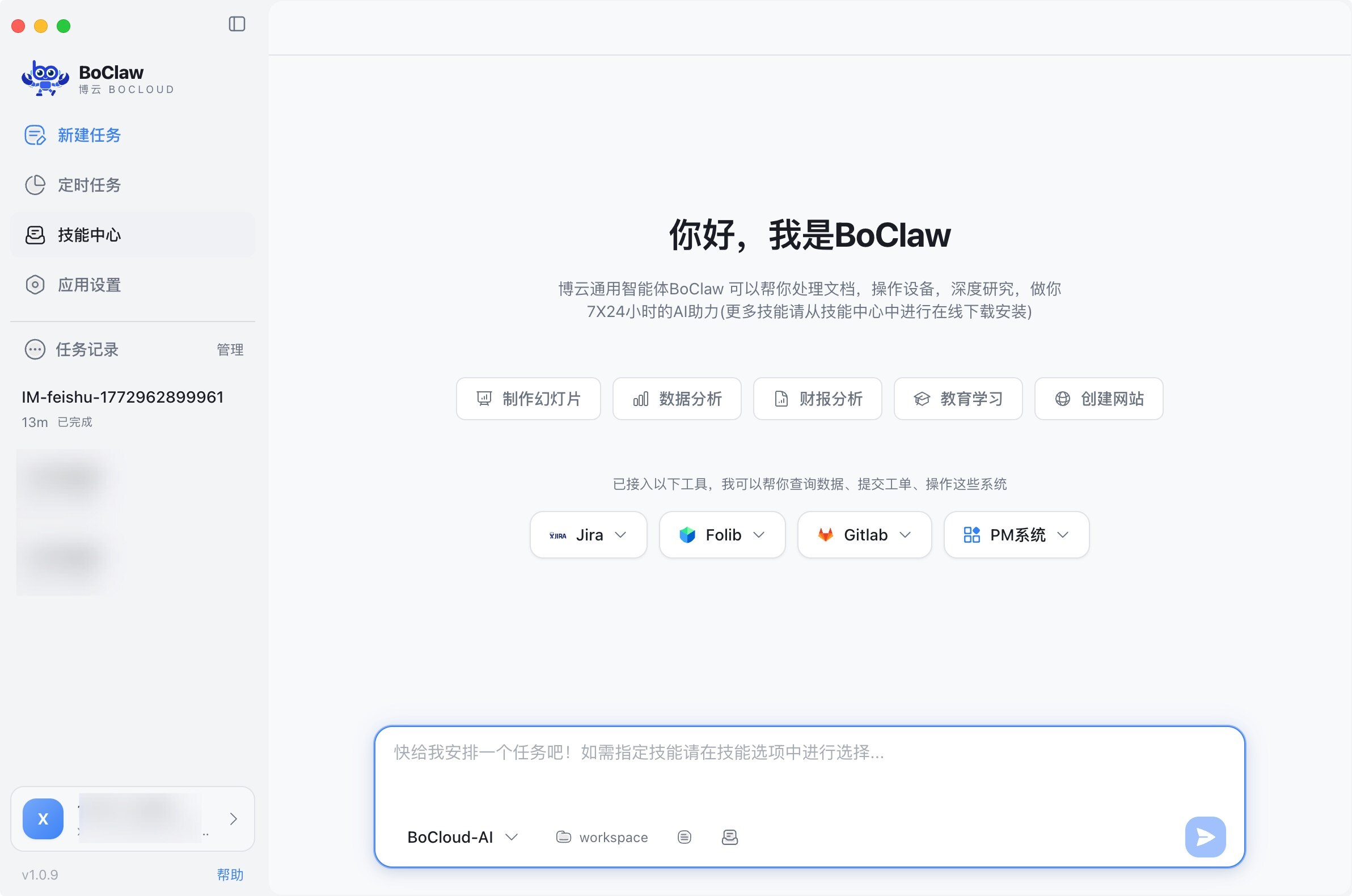Select the 财报分析 (financial report) skill
The height and width of the screenshot is (896, 1352).
tap(817, 398)
